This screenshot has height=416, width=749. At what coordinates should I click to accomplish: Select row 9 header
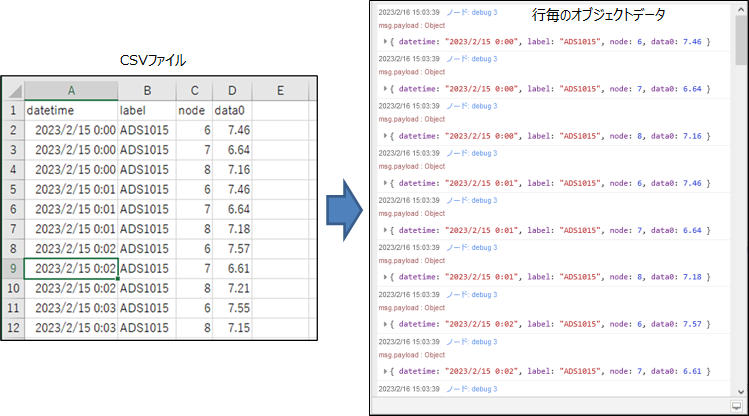tap(12, 268)
